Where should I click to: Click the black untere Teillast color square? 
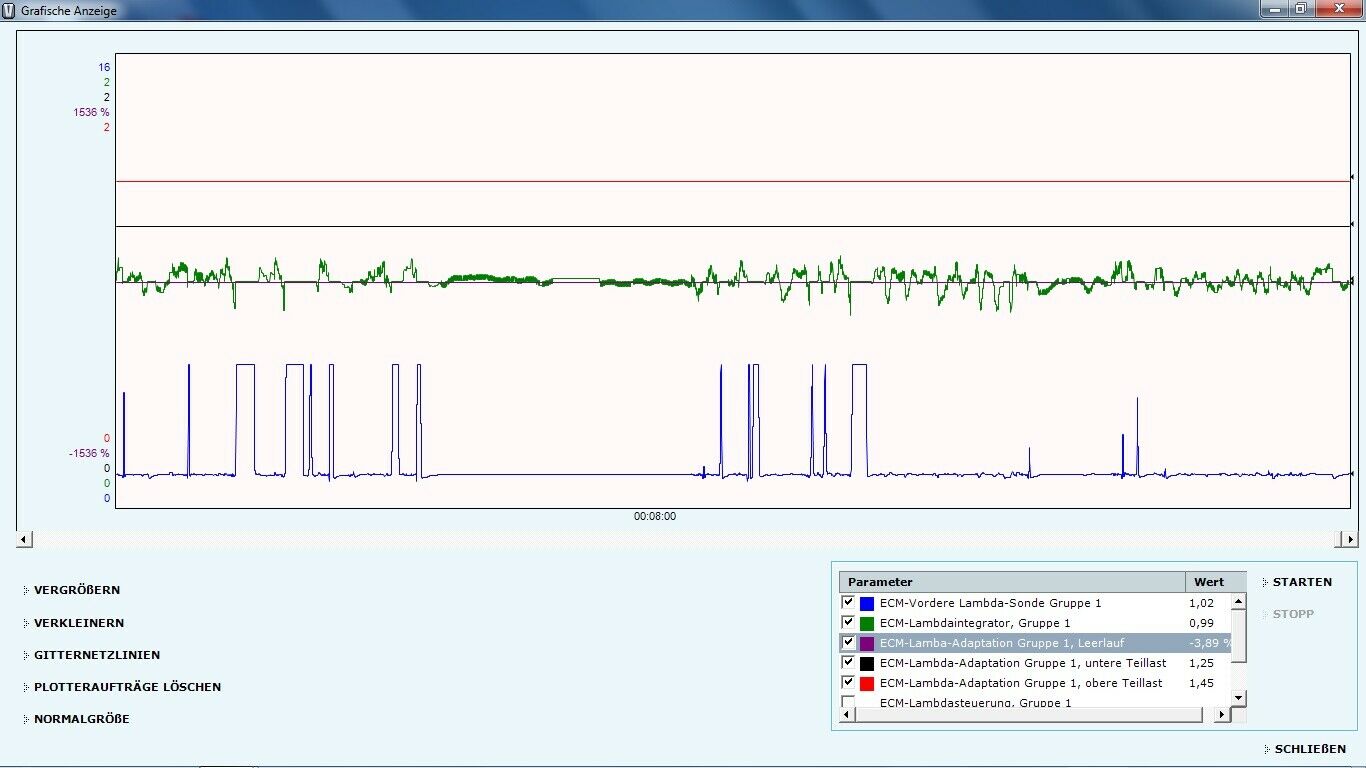866,664
